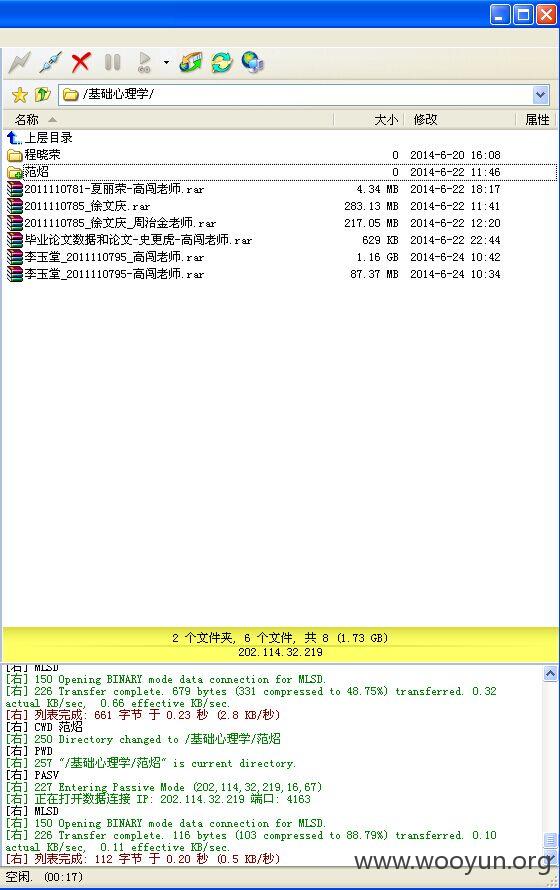The image size is (560, 890).
Task: Click the 程晓荣 folder icon
Action: click(14, 155)
